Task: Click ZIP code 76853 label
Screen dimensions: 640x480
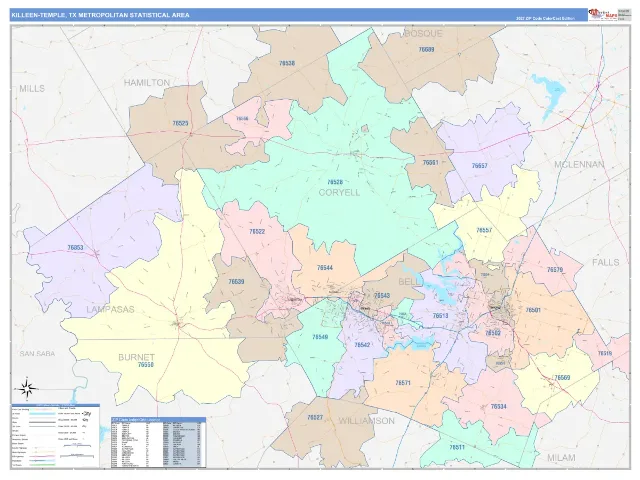Action: 75,248
